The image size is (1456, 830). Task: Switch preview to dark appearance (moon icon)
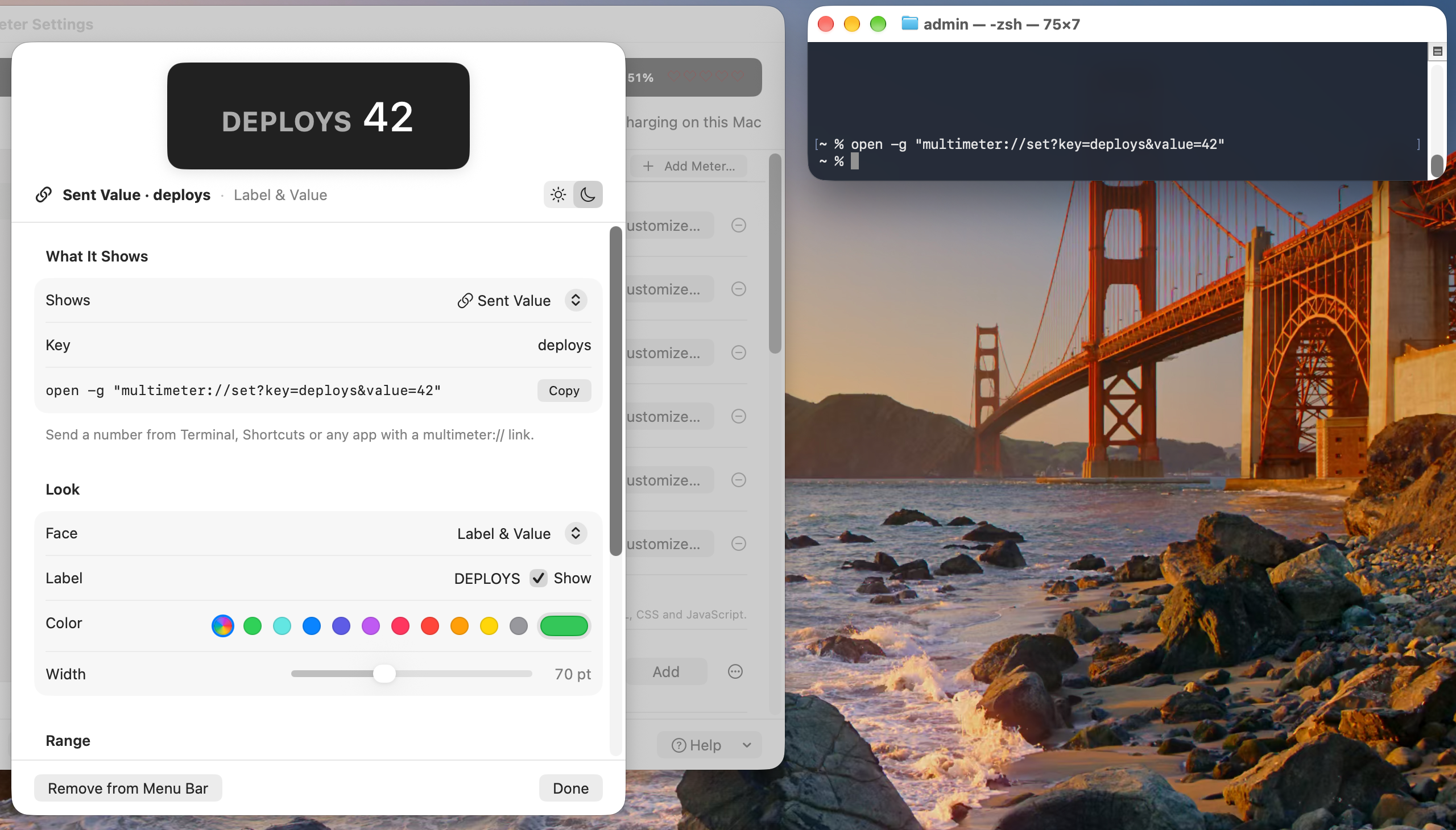(588, 195)
